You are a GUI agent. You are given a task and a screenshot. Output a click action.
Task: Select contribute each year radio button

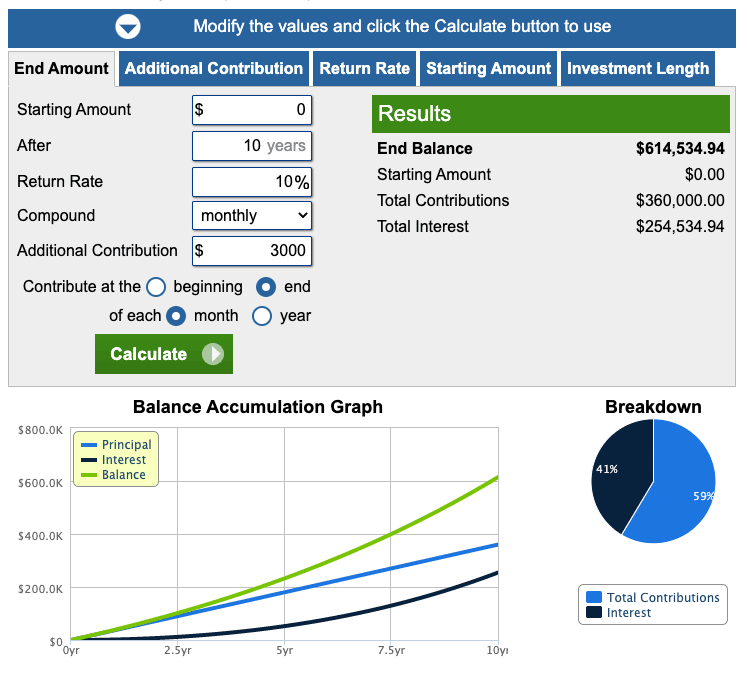click(x=262, y=316)
